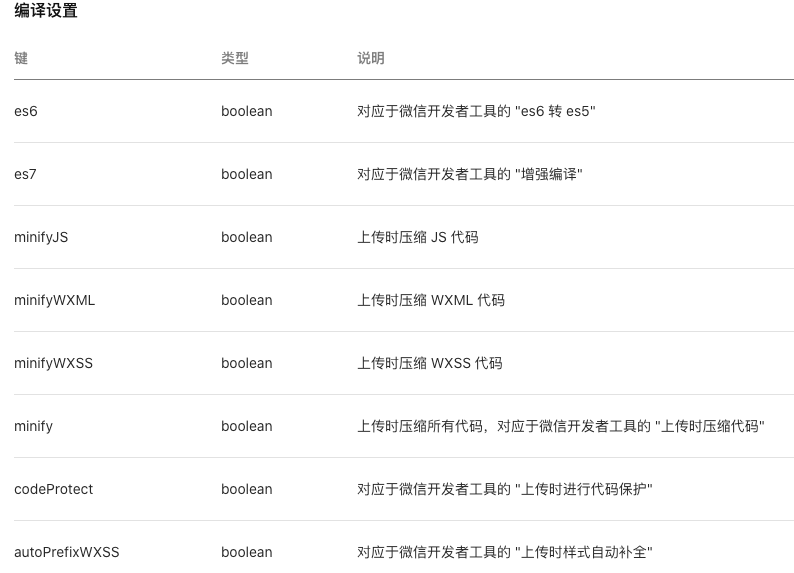Click the minifyJS key name
The image size is (794, 573).
click(x=41, y=237)
